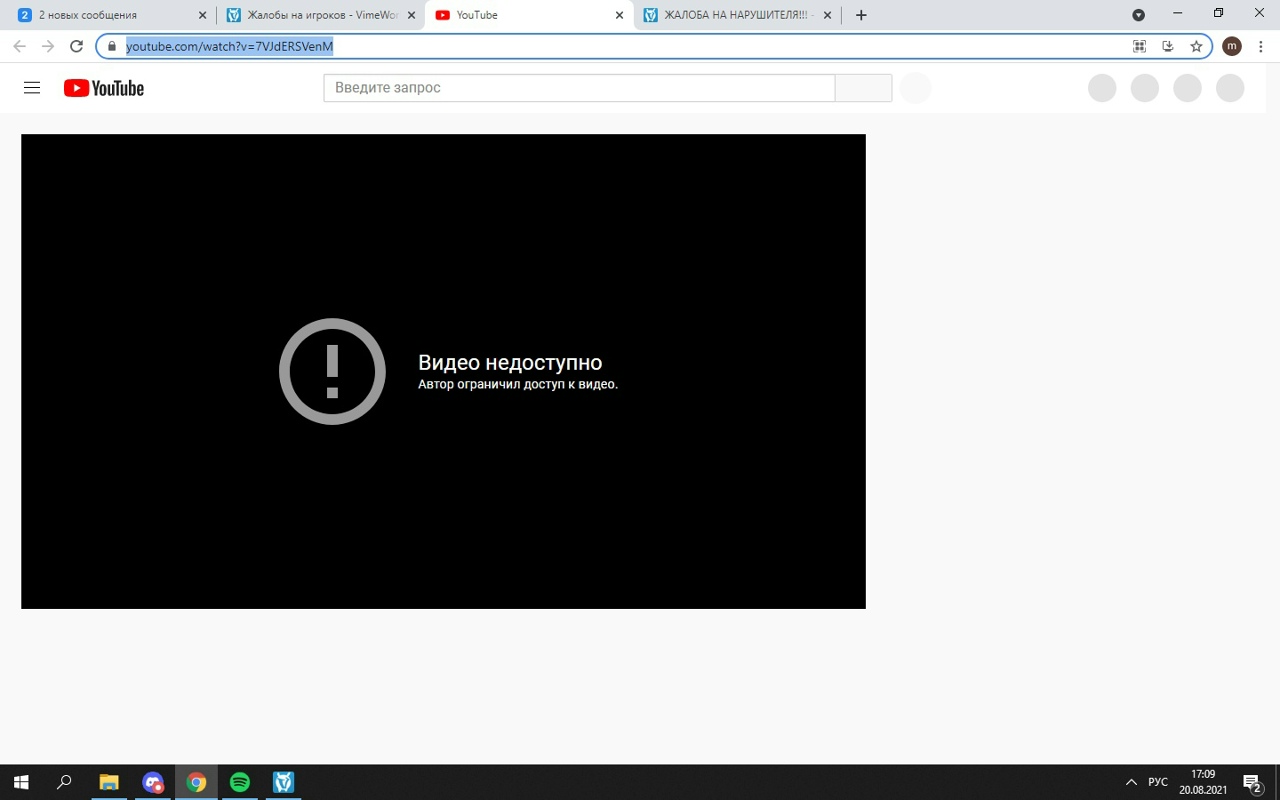This screenshot has height=800, width=1280.
Task: Click the install/download icon in address bar
Action: pyautogui.click(x=1167, y=46)
